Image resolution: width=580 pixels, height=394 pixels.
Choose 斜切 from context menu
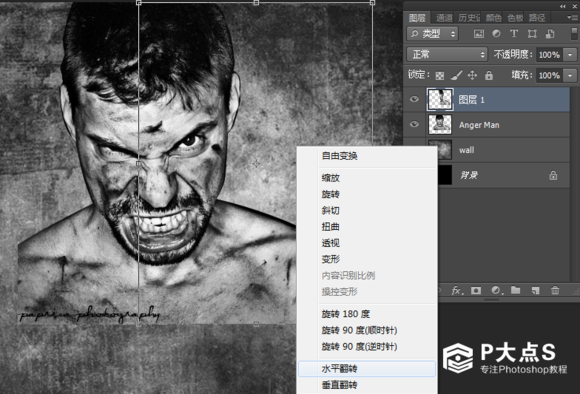[367, 211]
